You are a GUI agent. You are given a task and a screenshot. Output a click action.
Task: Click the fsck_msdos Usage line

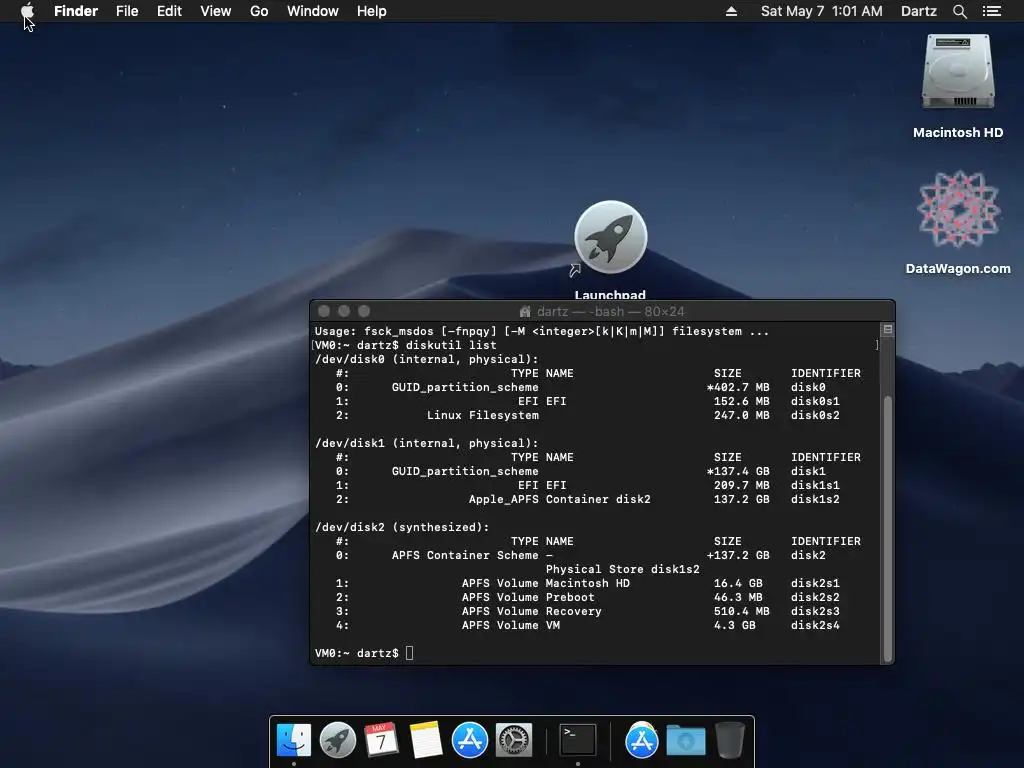(542, 331)
